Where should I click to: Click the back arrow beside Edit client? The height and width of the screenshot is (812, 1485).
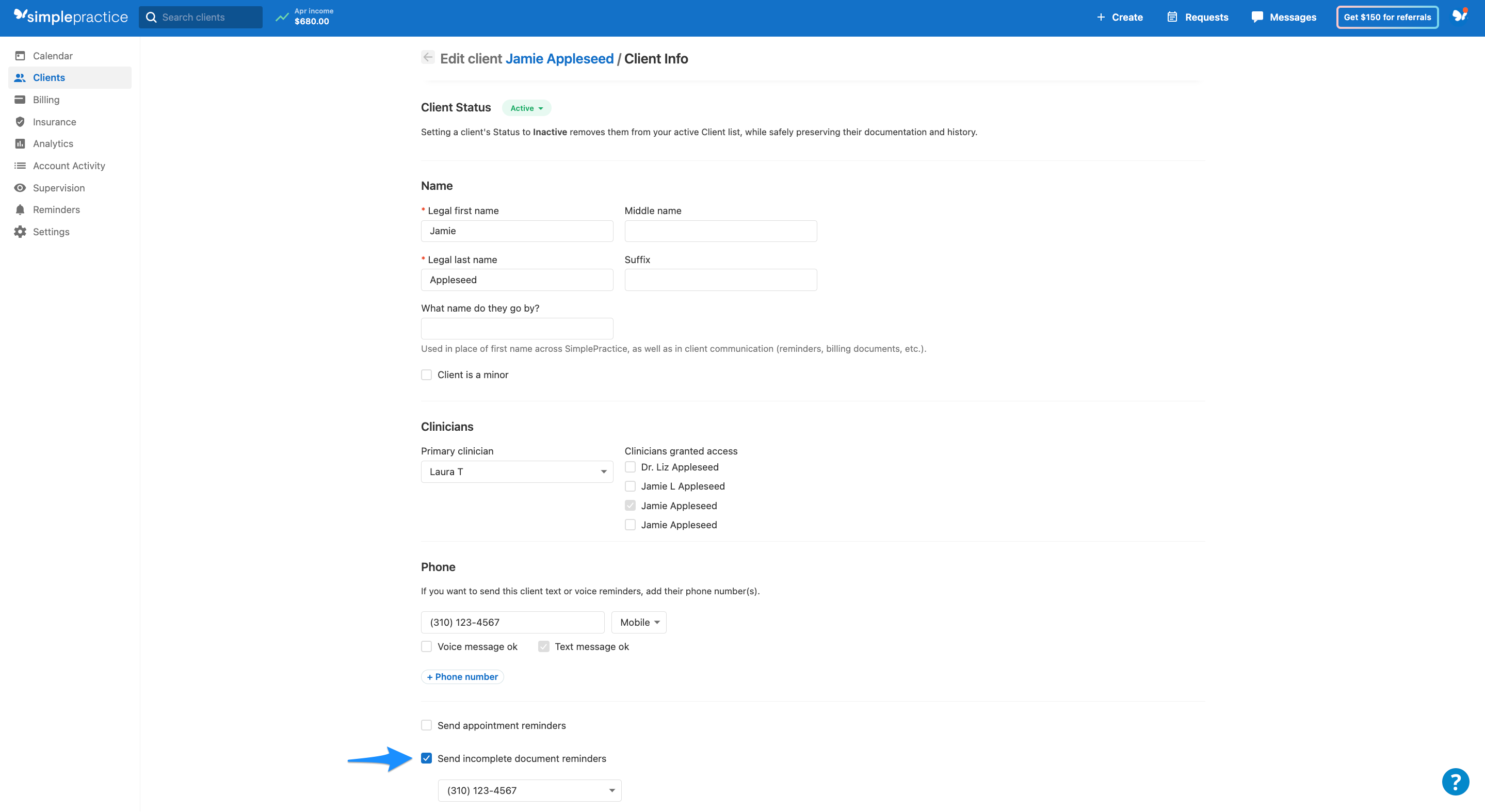(427, 57)
